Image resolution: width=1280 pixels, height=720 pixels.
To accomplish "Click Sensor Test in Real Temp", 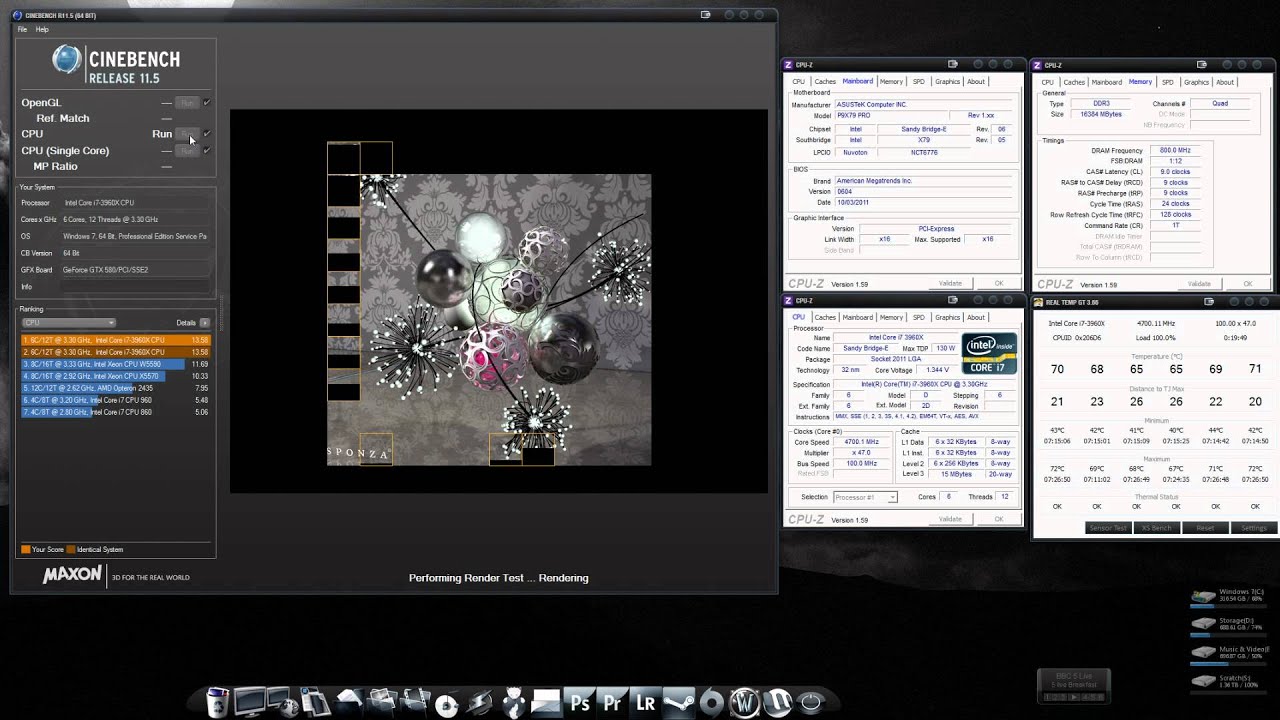I will pyautogui.click(x=1108, y=528).
